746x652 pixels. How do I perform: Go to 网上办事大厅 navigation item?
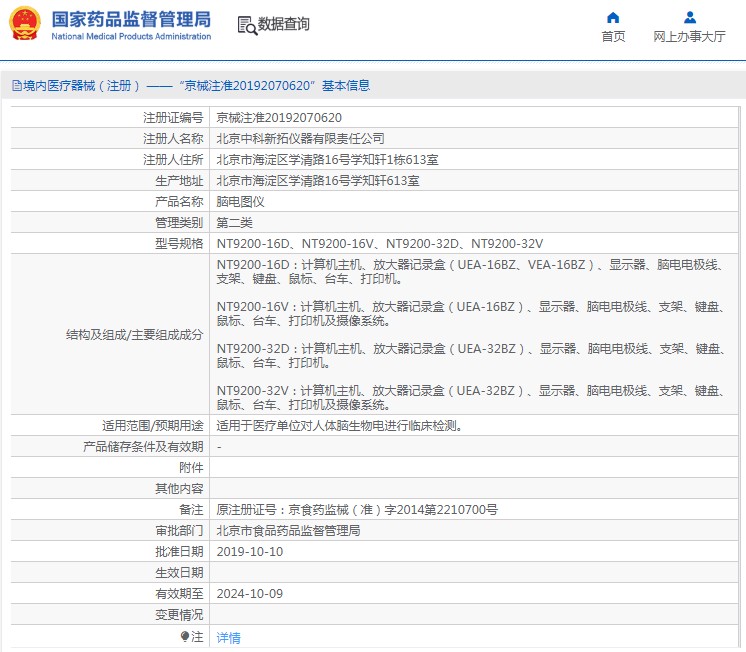[x=689, y=37]
